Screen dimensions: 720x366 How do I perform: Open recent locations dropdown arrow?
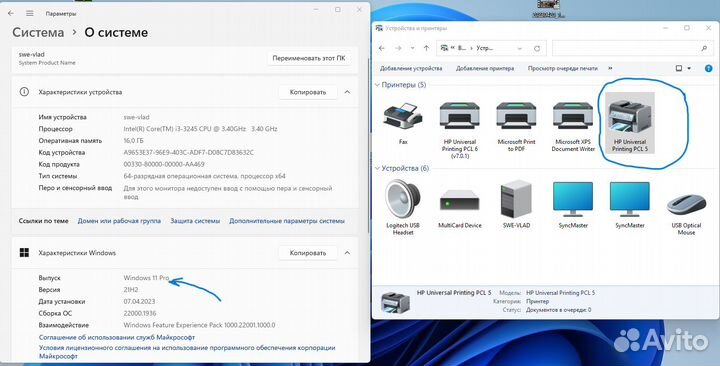click(x=412, y=48)
